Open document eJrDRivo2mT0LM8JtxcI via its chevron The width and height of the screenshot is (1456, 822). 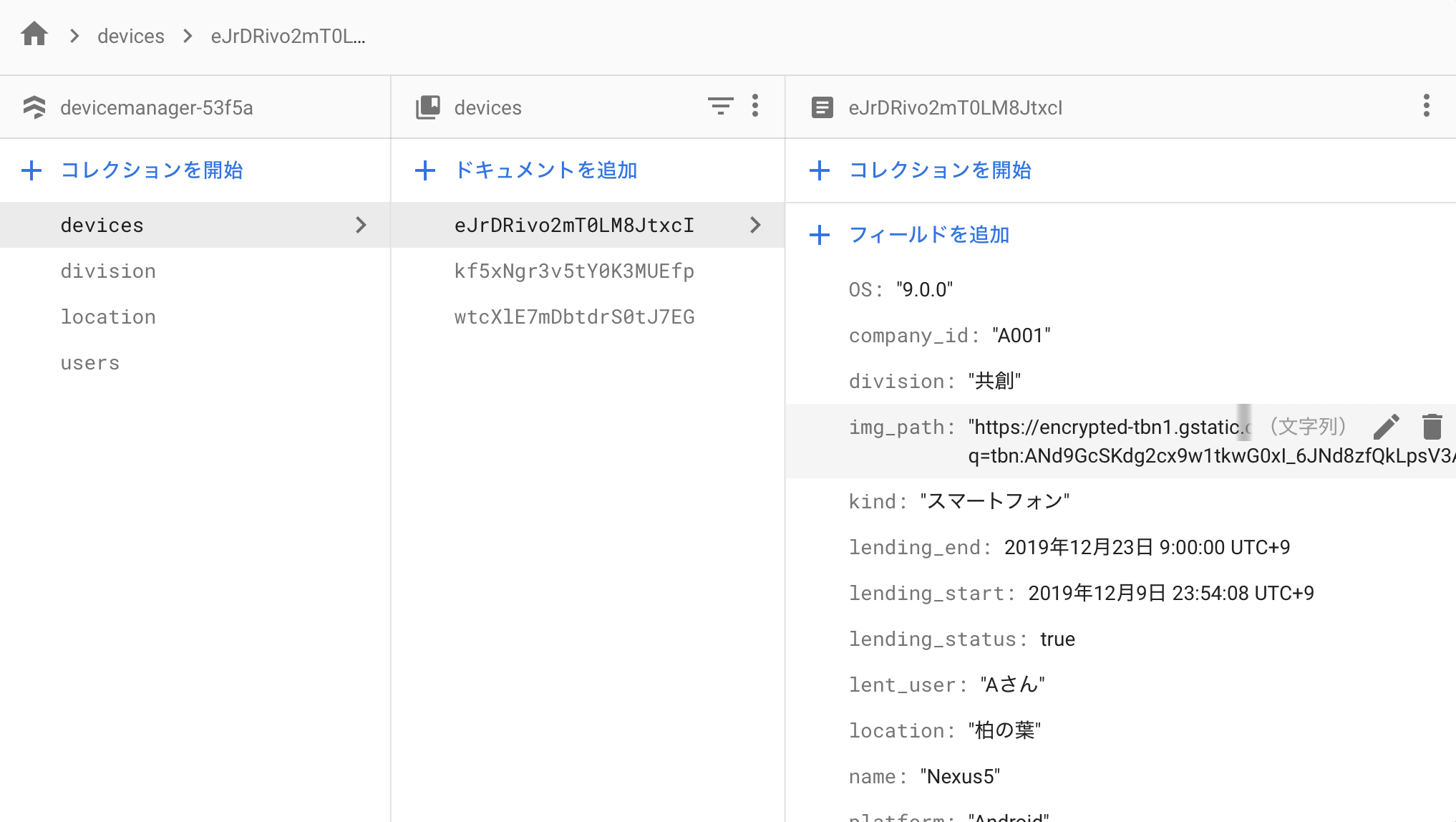755,225
